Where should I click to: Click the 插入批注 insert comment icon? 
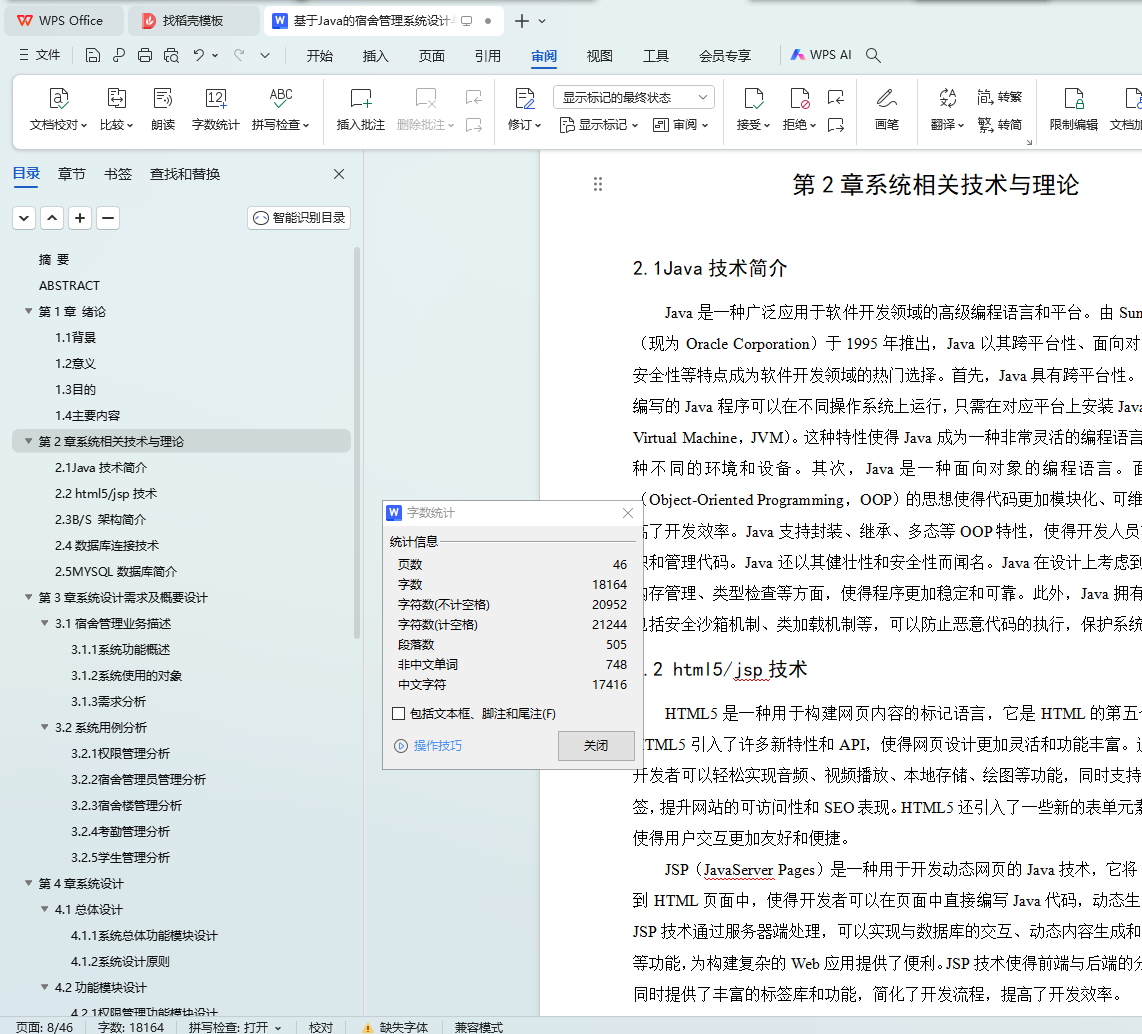(x=360, y=99)
